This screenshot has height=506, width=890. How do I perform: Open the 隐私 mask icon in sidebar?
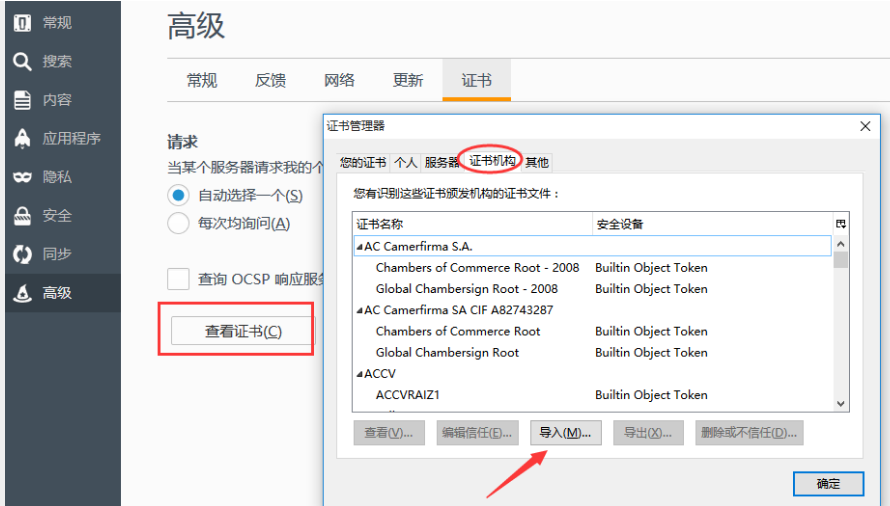(x=22, y=177)
